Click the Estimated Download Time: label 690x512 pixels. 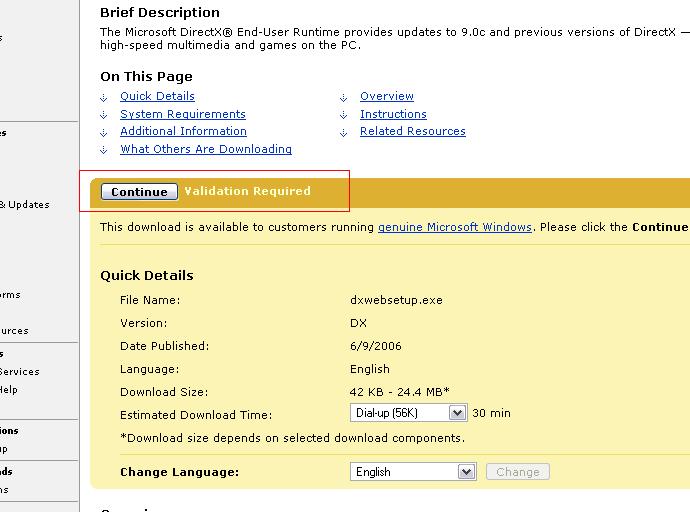pos(196,415)
